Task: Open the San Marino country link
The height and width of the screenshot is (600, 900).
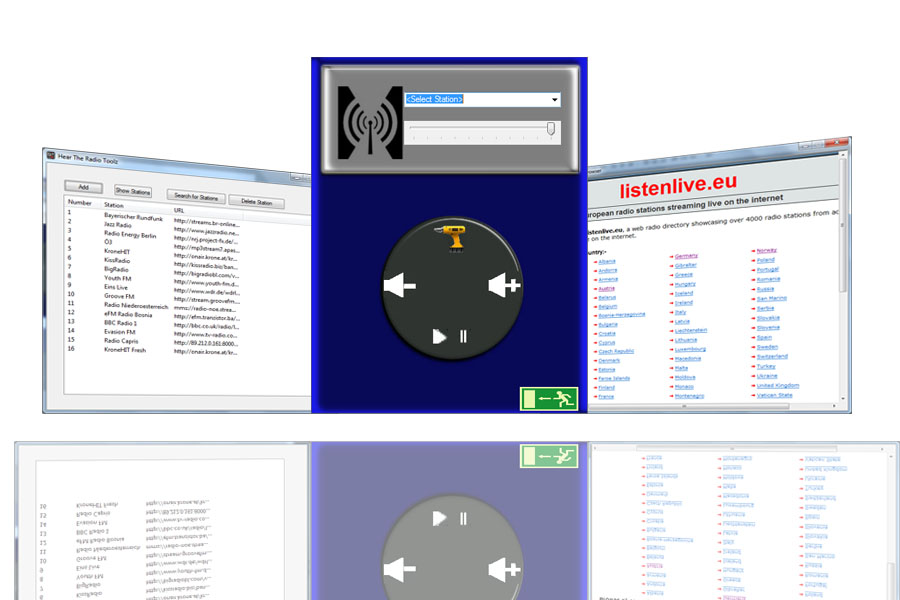Action: point(771,299)
